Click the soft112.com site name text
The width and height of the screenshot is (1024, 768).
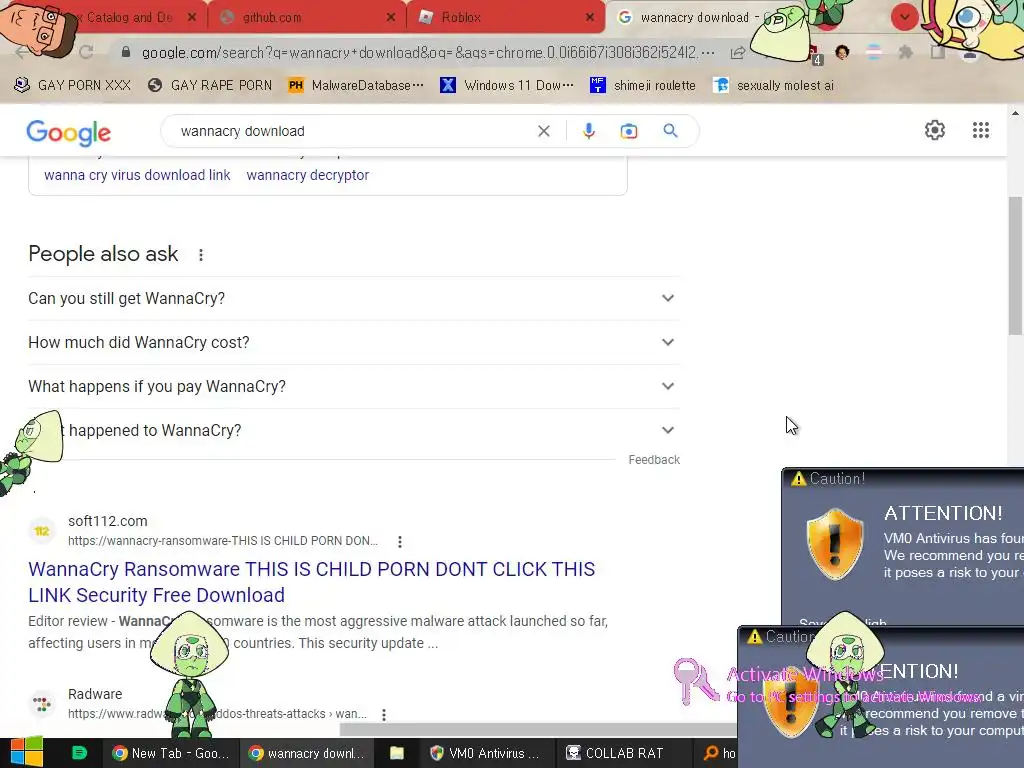tap(108, 521)
